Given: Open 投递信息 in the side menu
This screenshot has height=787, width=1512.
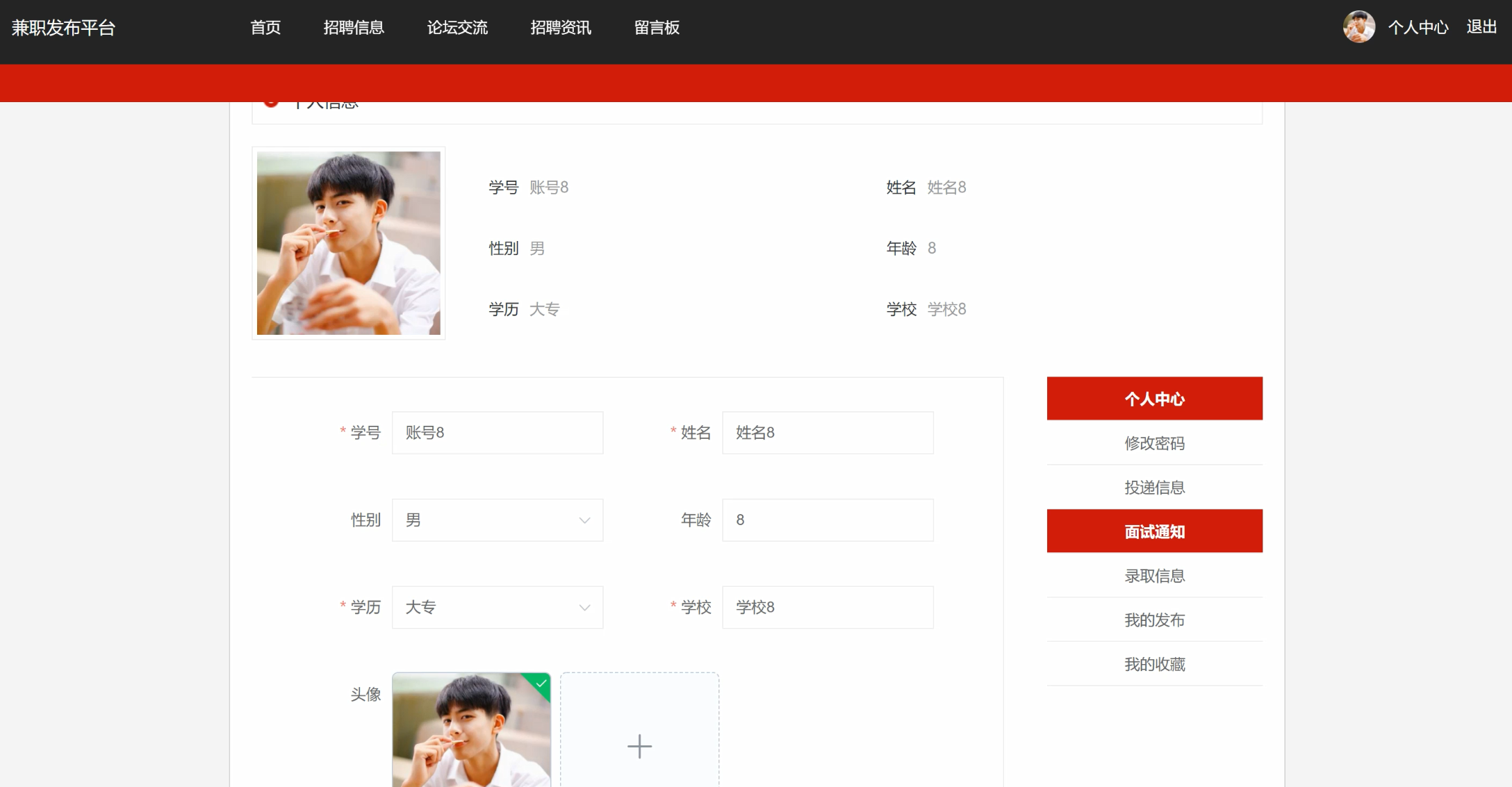Looking at the screenshot, I should pyautogui.click(x=1154, y=488).
